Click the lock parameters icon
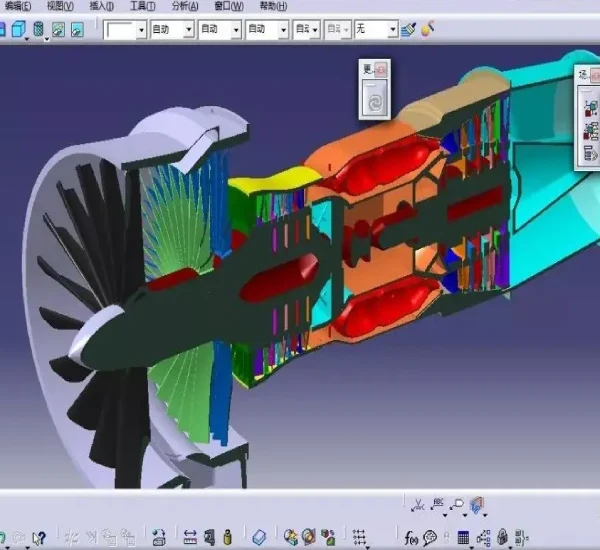 (x=502, y=537)
